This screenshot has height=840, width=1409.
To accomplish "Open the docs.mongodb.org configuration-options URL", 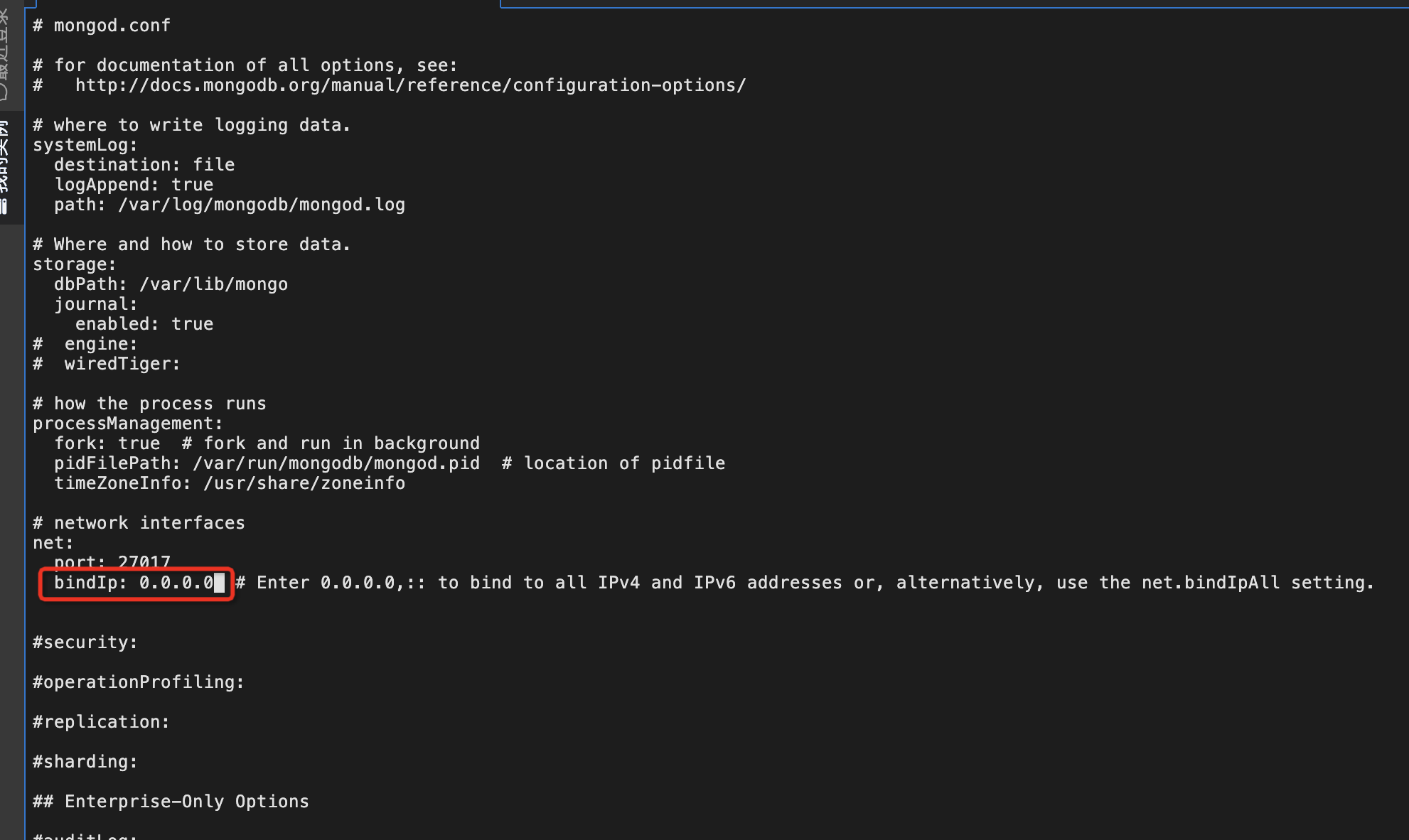I will (x=411, y=85).
